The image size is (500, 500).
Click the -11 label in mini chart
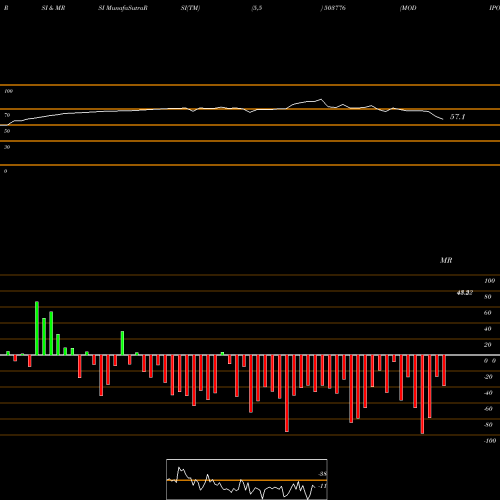pos(322,486)
